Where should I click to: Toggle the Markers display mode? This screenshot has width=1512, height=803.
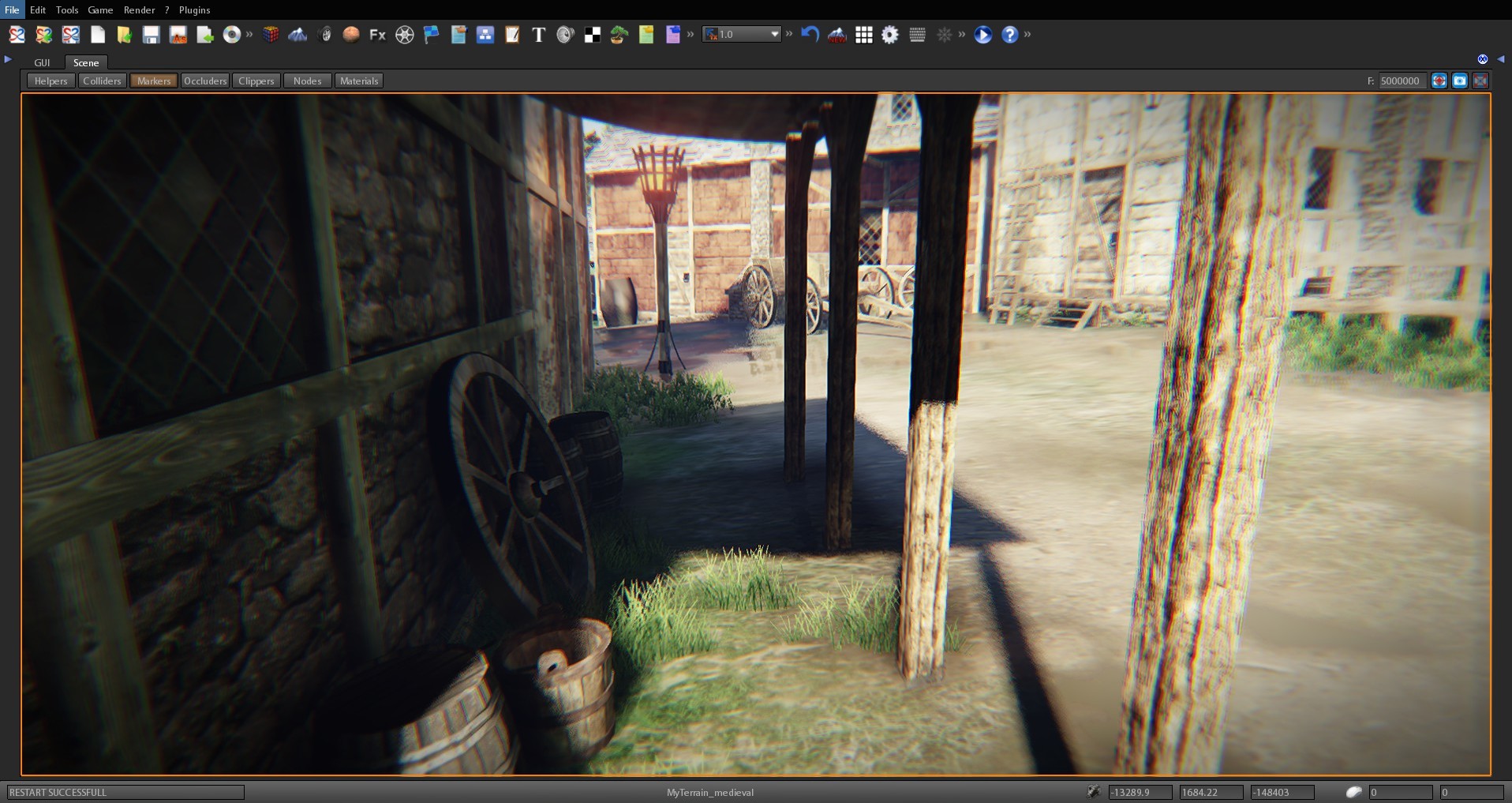(x=153, y=80)
